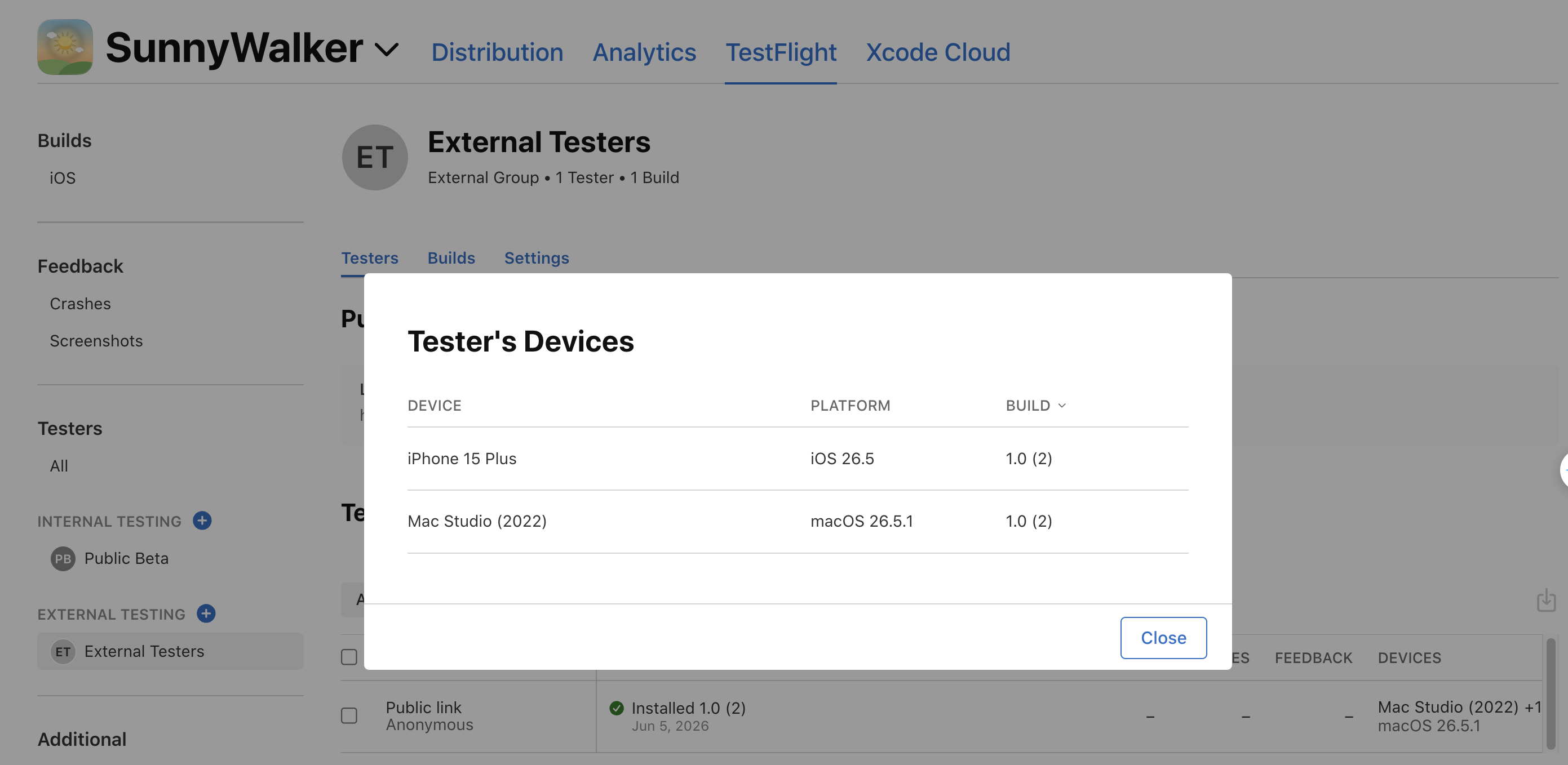Click macOS 26.5.1 platform cell in dialog
The width and height of the screenshot is (1568, 765).
[x=861, y=521]
